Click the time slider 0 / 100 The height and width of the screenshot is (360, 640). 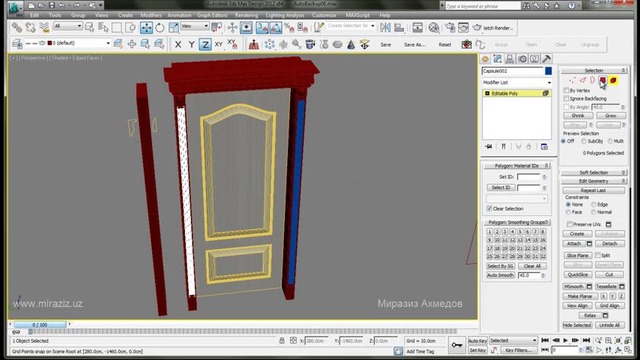click(40, 324)
